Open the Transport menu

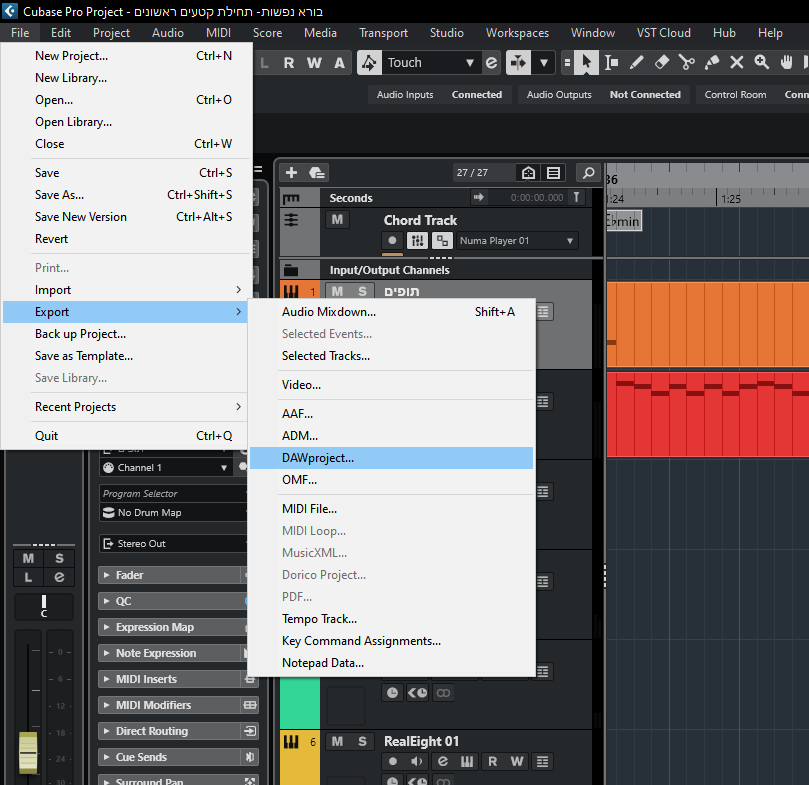point(383,33)
